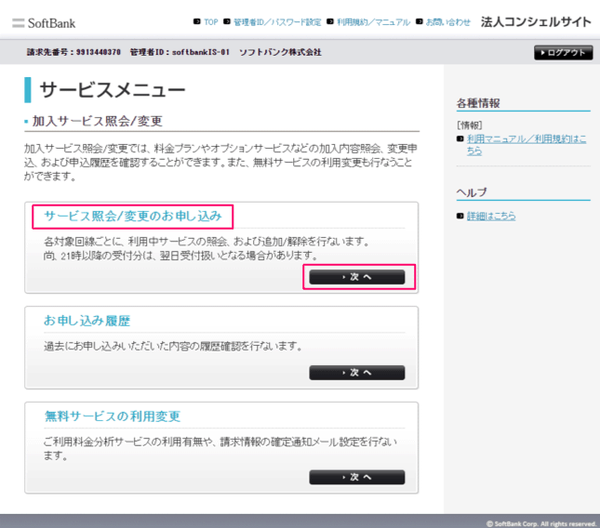This screenshot has width=600, height=528.
Task: Click 次へ under お申し込み履歴
Action: (x=357, y=372)
